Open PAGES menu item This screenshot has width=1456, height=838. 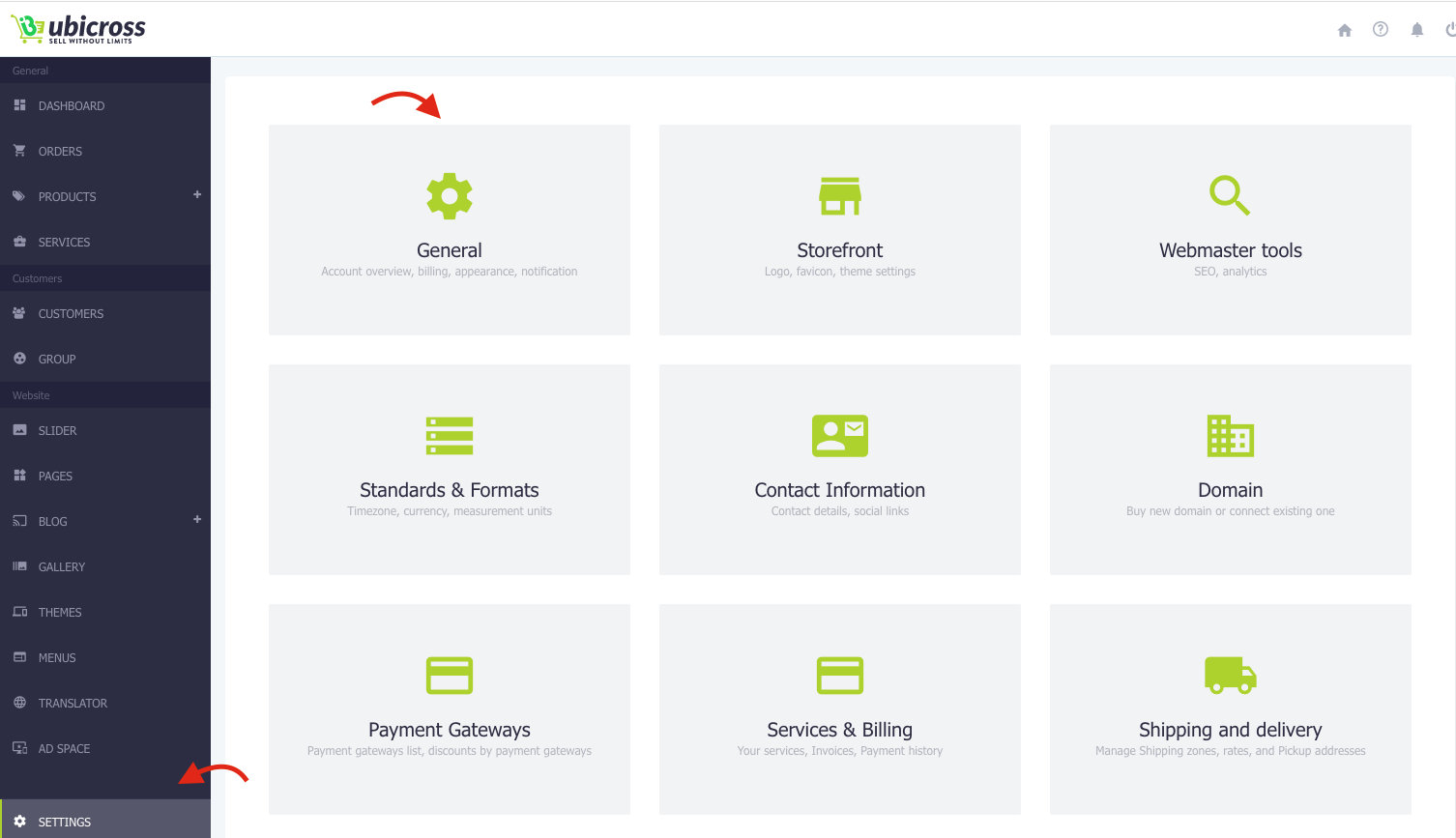tap(55, 477)
